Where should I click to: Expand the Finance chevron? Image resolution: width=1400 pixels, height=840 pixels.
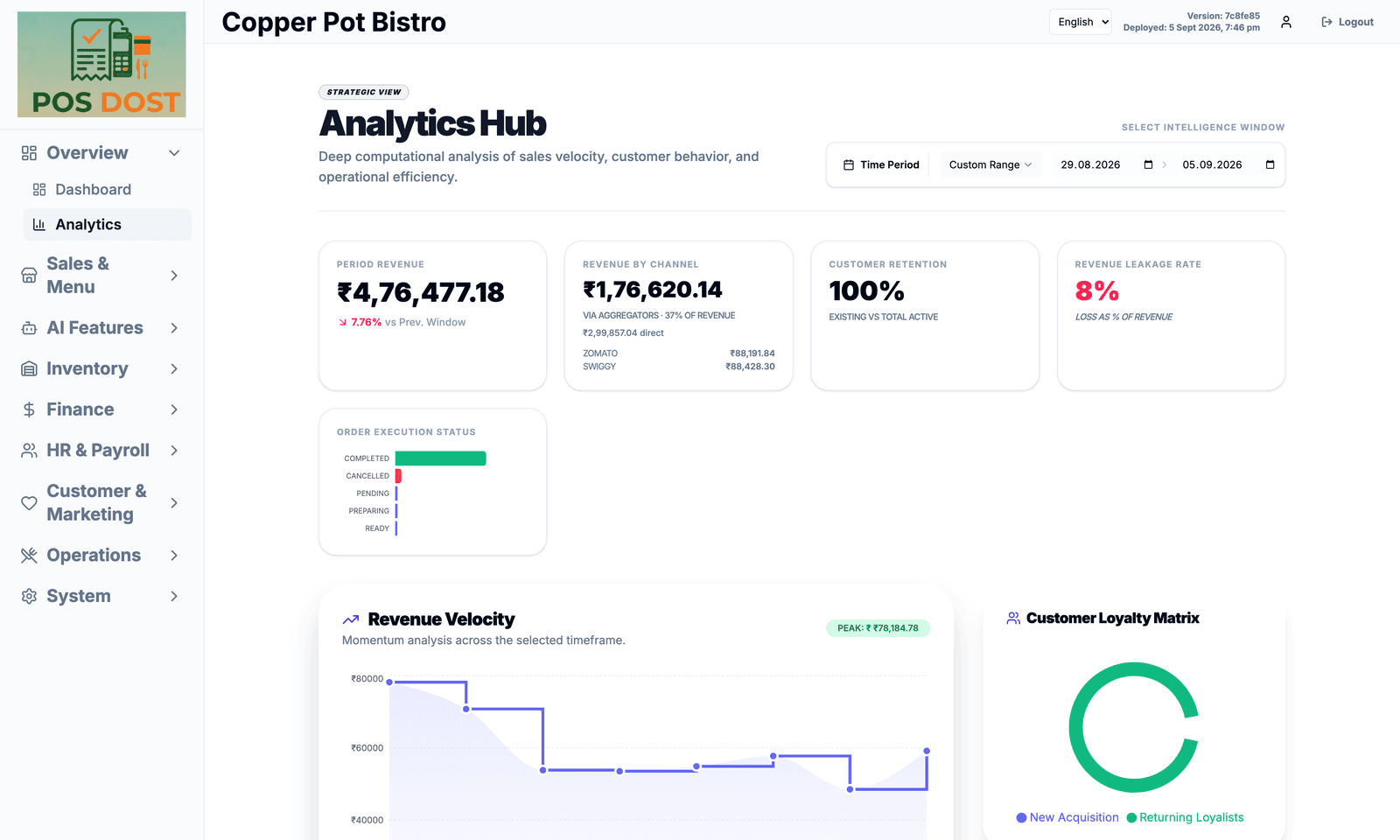click(x=174, y=409)
